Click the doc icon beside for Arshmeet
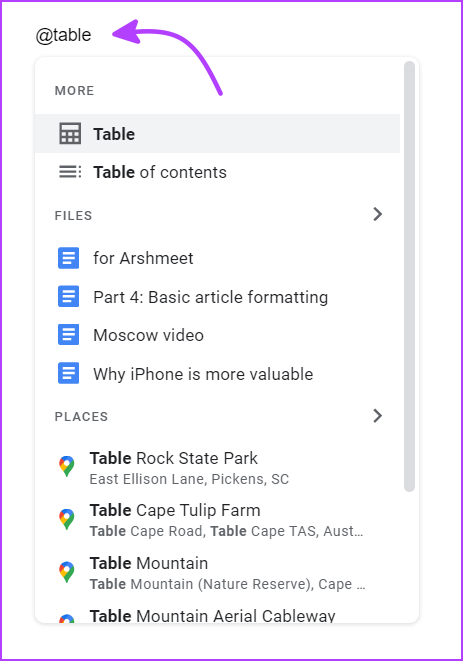The width and height of the screenshot is (463, 661). point(68,258)
